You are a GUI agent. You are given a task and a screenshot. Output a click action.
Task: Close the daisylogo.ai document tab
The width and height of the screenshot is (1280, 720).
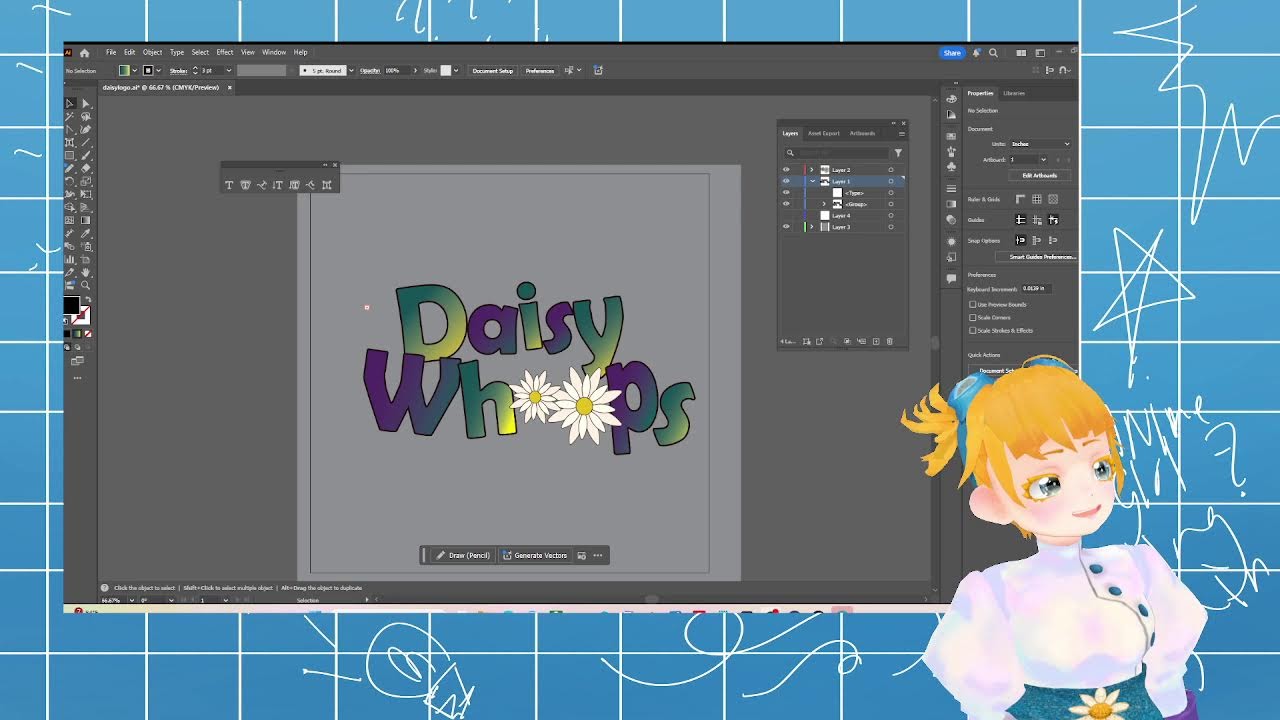(x=230, y=88)
